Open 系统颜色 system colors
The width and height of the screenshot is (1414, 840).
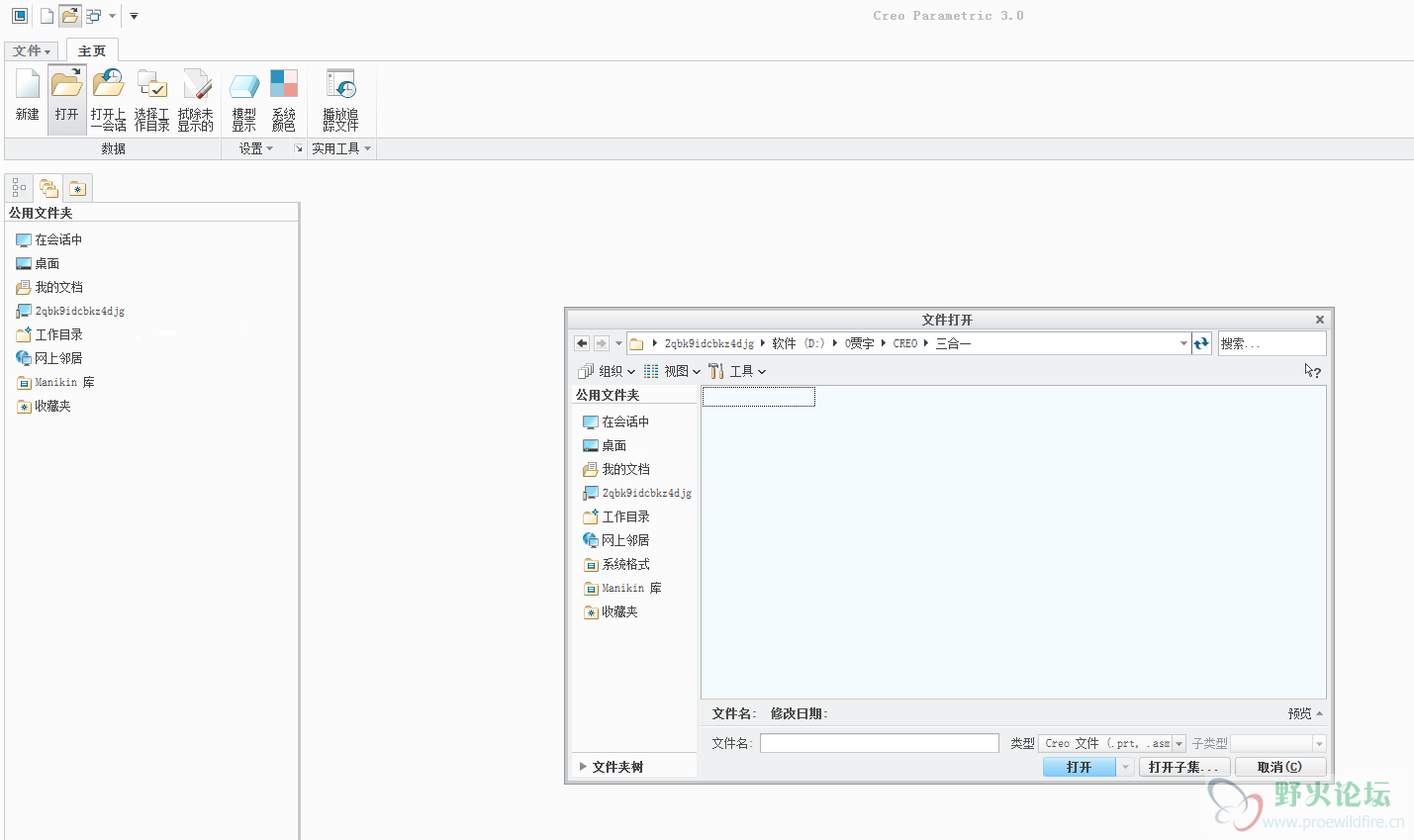click(284, 99)
